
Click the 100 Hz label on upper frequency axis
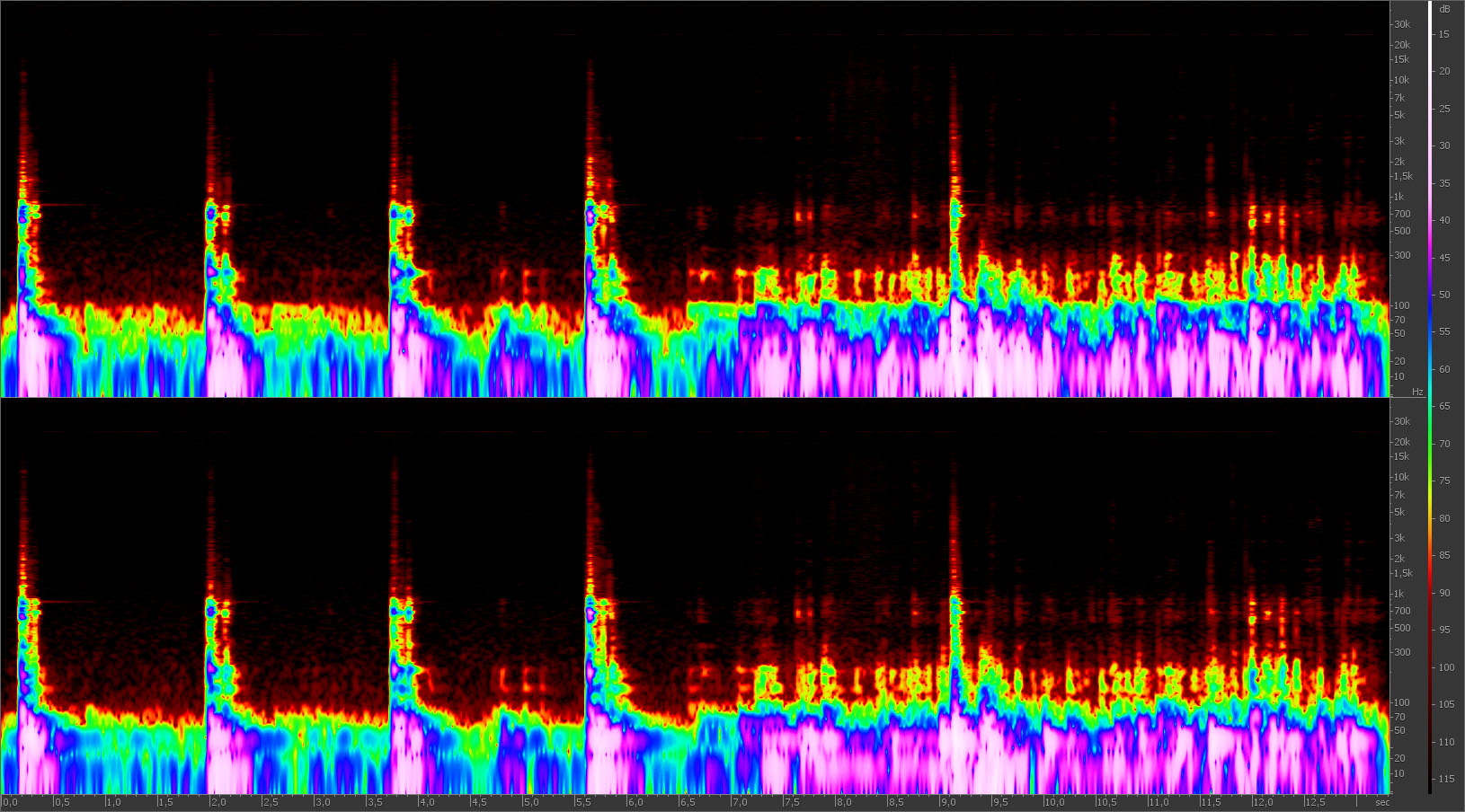(x=1401, y=305)
